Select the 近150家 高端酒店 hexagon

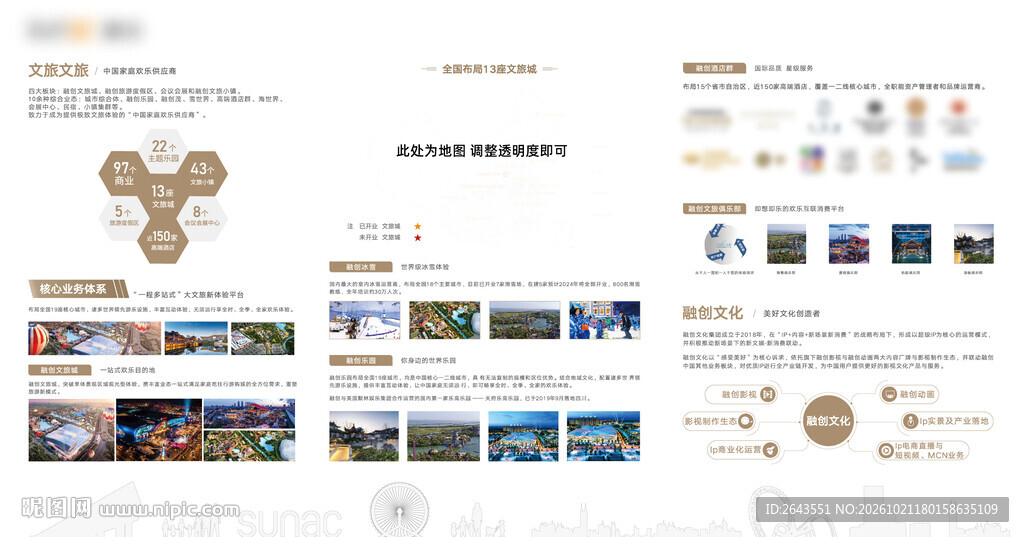point(163,240)
